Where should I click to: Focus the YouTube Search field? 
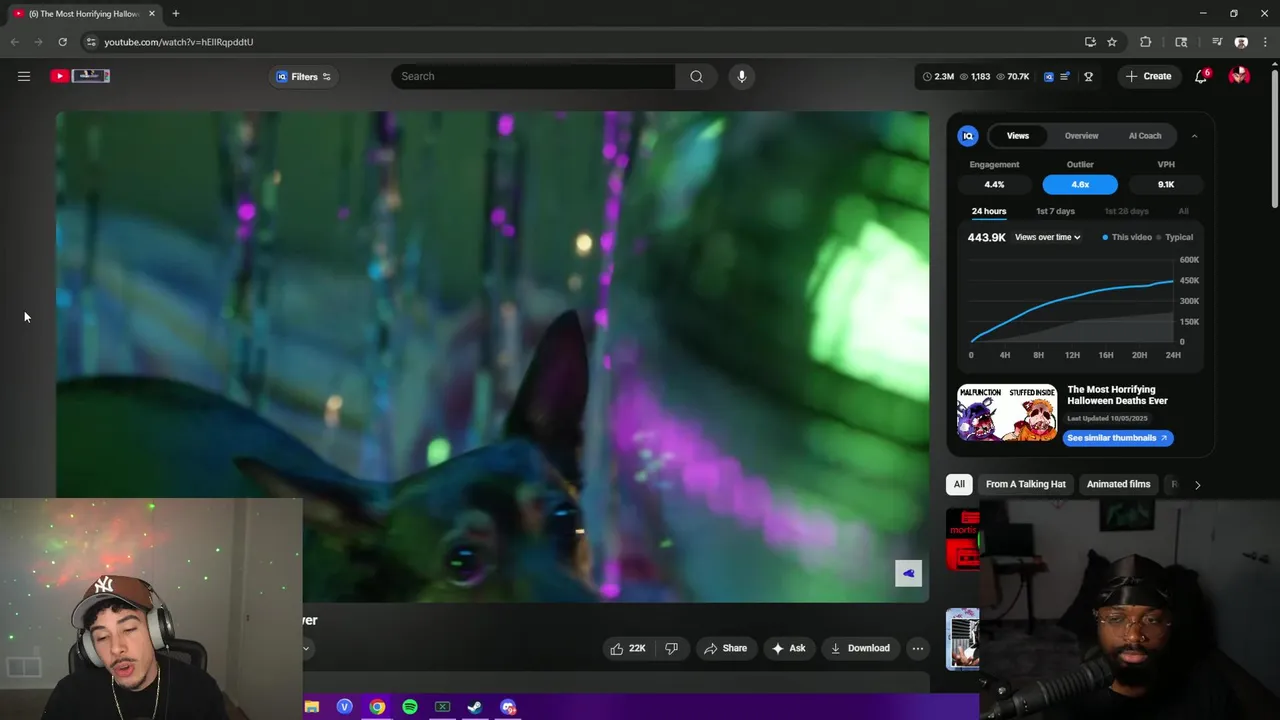click(533, 77)
